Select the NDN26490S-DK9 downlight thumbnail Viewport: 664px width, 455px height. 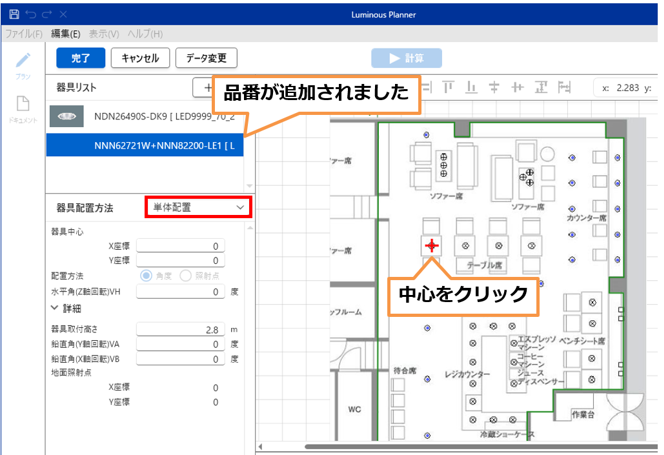(x=67, y=117)
